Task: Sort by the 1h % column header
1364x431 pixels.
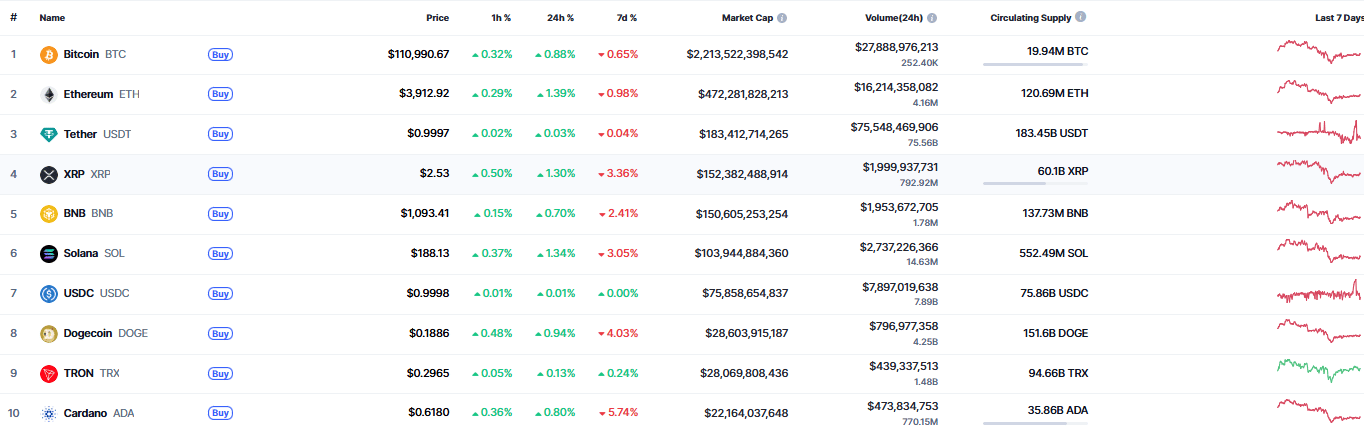Action: 500,18
